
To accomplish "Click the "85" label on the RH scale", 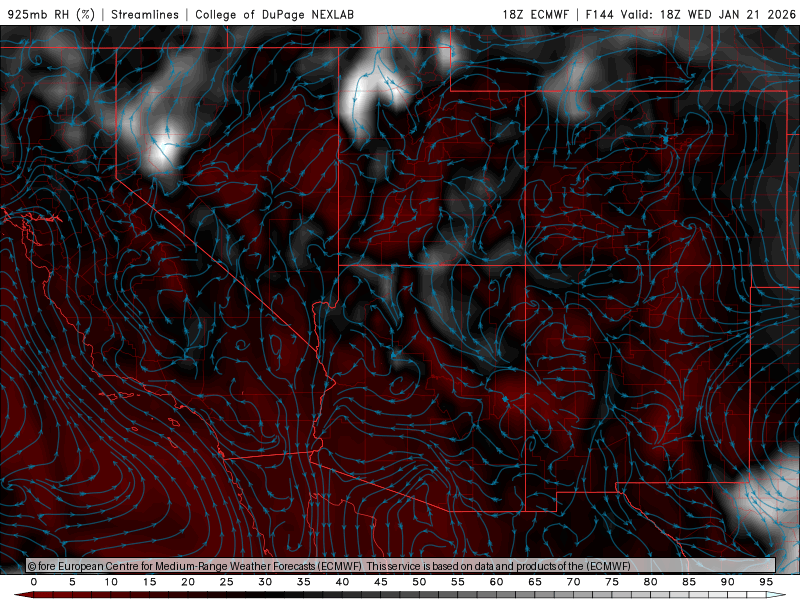I will pyautogui.click(x=689, y=582).
